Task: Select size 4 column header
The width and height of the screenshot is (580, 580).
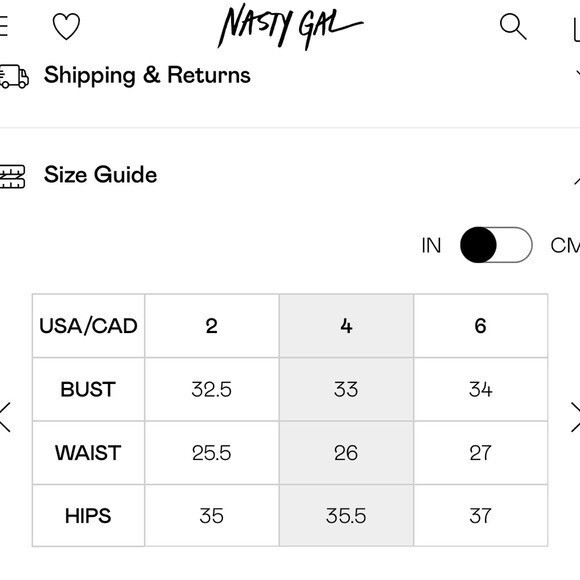Action: pos(346,326)
